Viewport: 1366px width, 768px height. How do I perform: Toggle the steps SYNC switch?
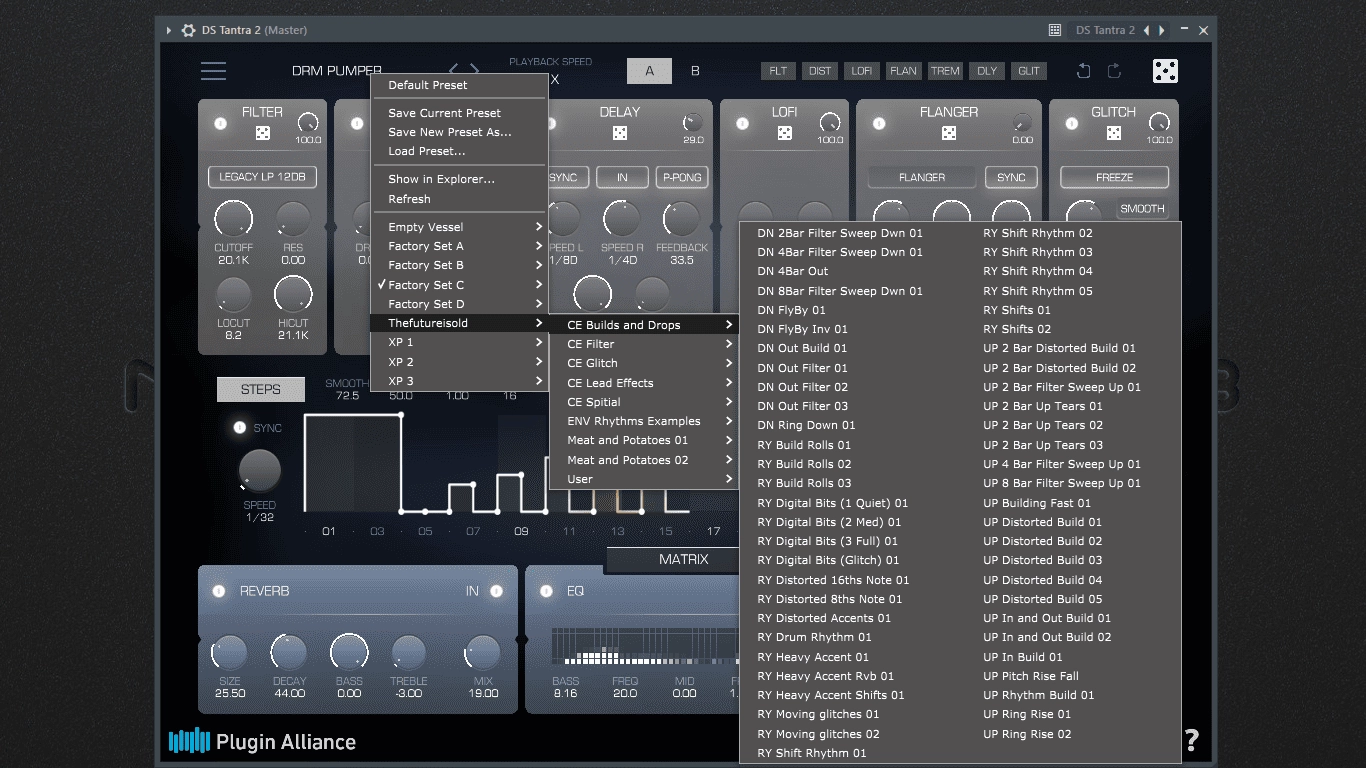(x=239, y=428)
